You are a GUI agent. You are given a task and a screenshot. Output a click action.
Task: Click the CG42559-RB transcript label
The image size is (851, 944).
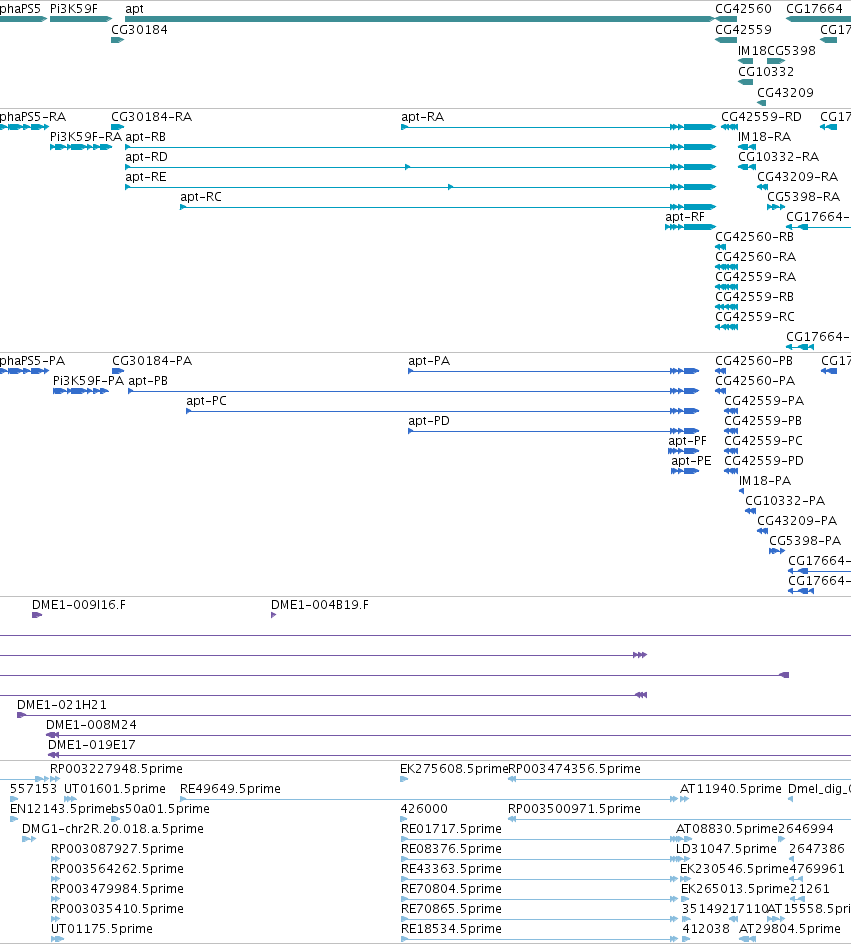(755, 296)
